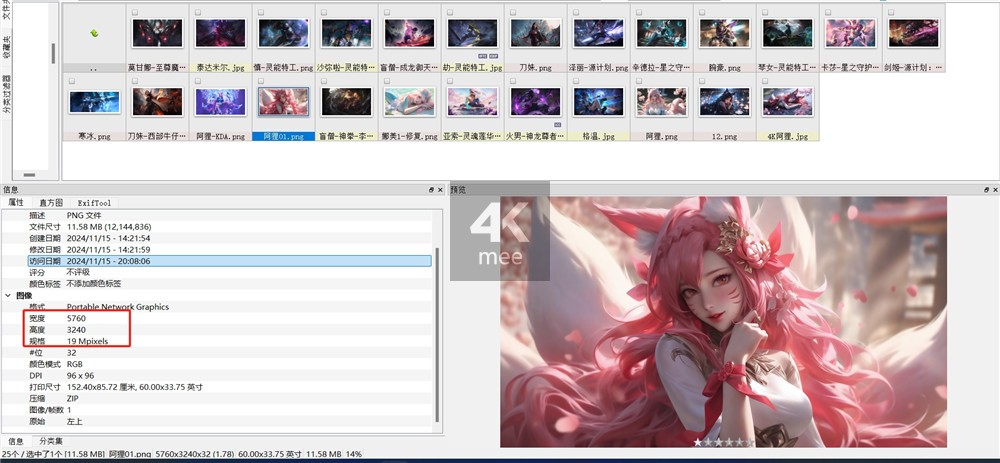
Task: Choose the 琴女-灵能特工 thumbnail
Action: 788,33
